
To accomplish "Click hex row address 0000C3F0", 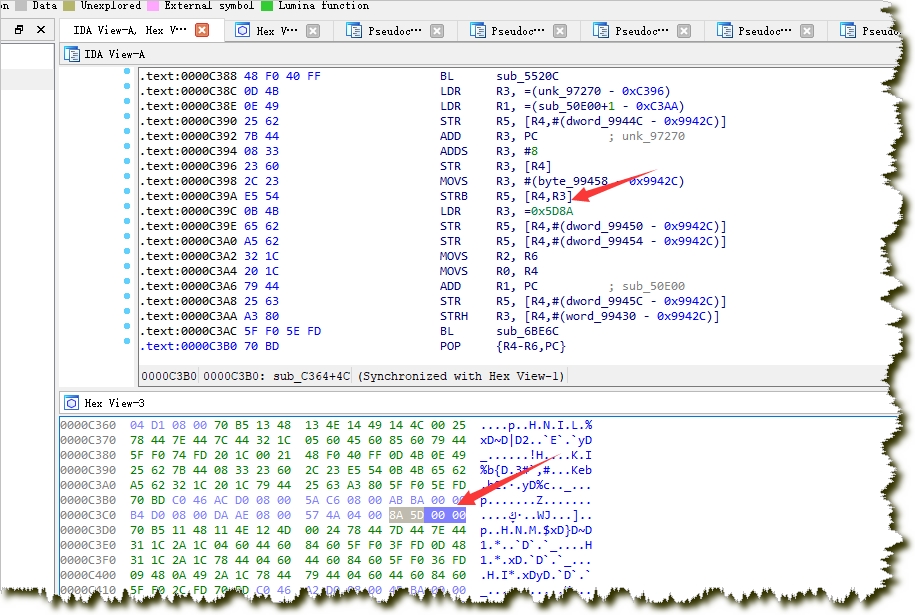I will pyautogui.click(x=88, y=560).
